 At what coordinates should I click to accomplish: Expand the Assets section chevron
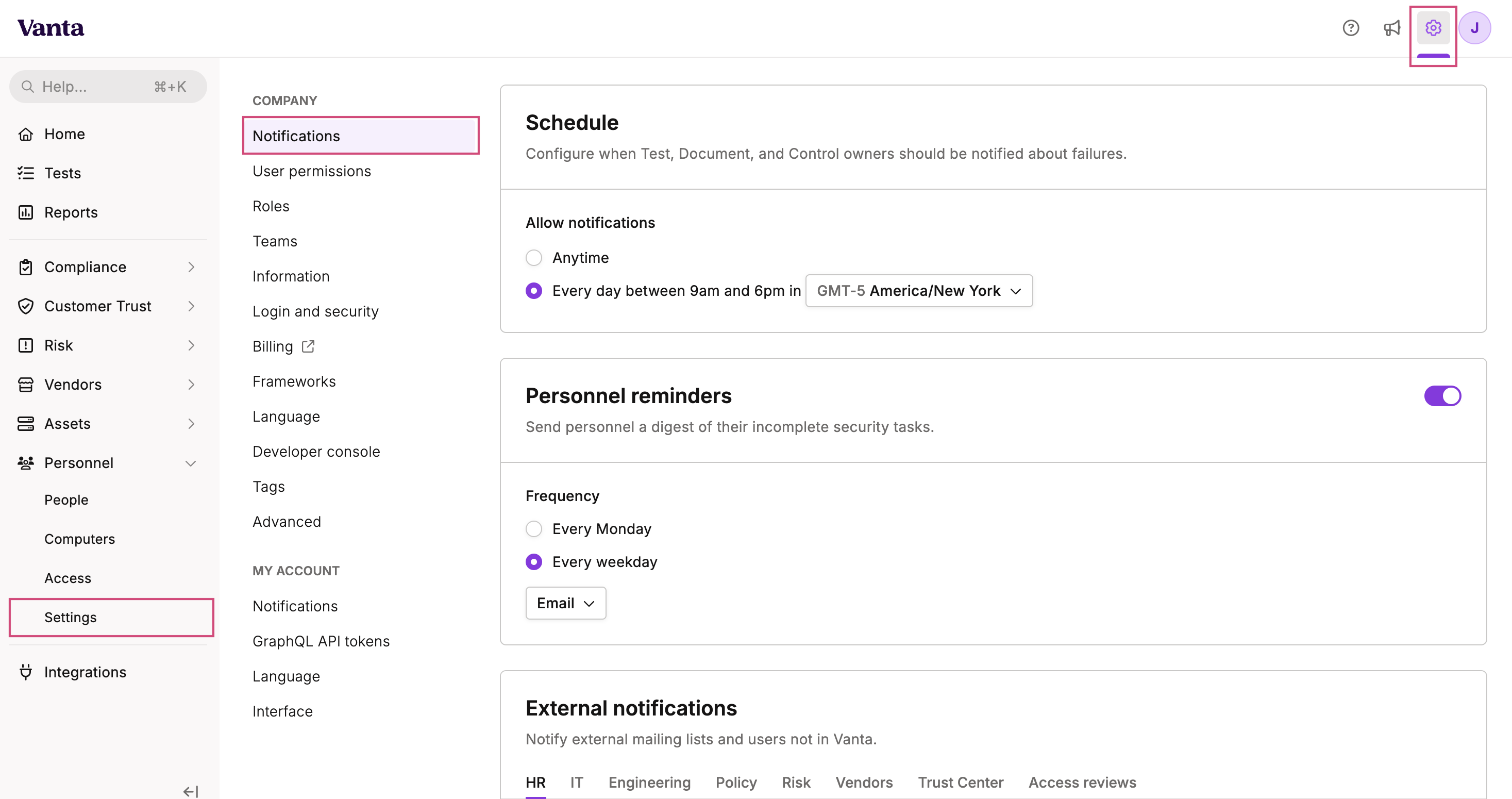[191, 423]
